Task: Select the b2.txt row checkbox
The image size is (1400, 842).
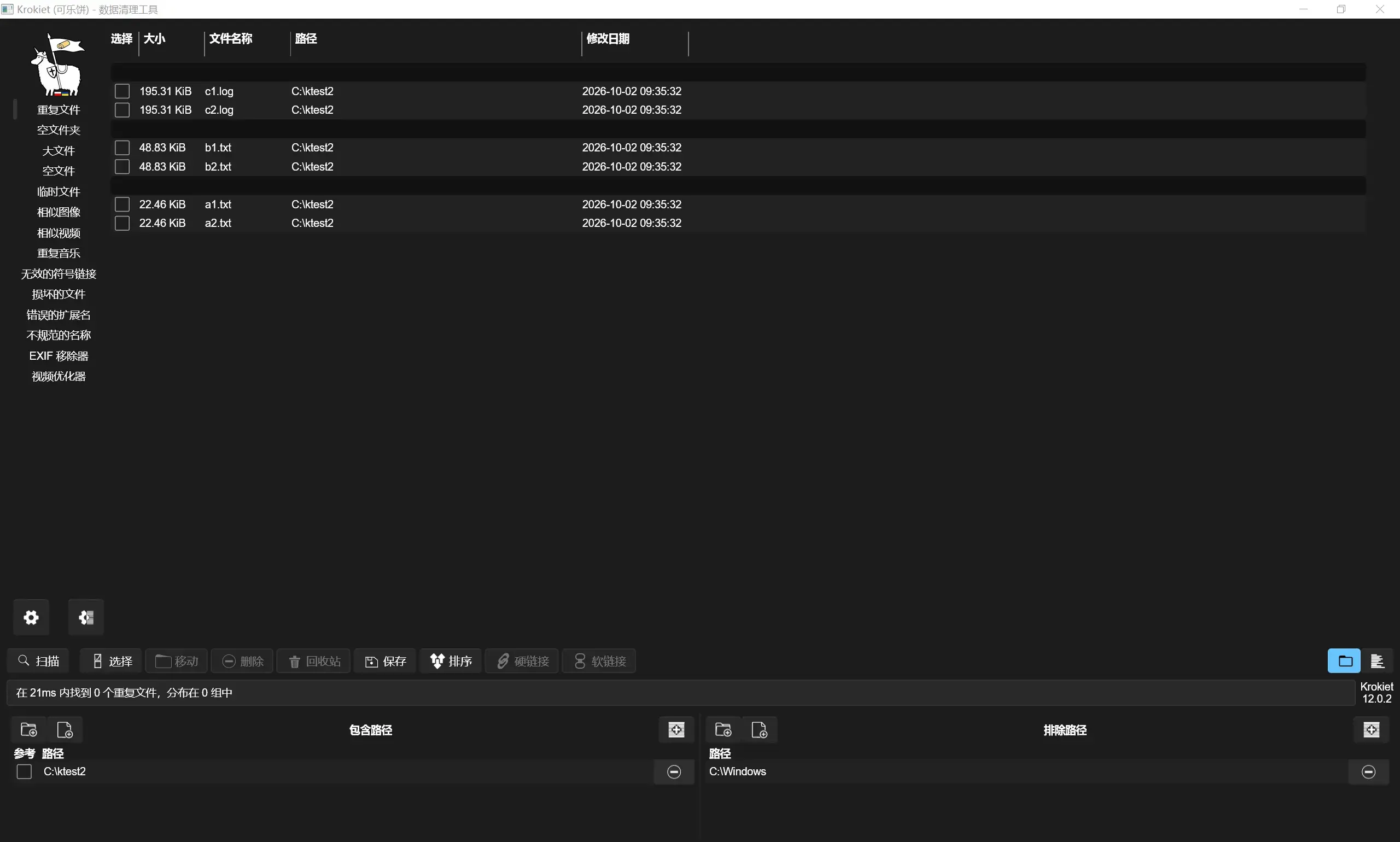Action: (x=122, y=167)
